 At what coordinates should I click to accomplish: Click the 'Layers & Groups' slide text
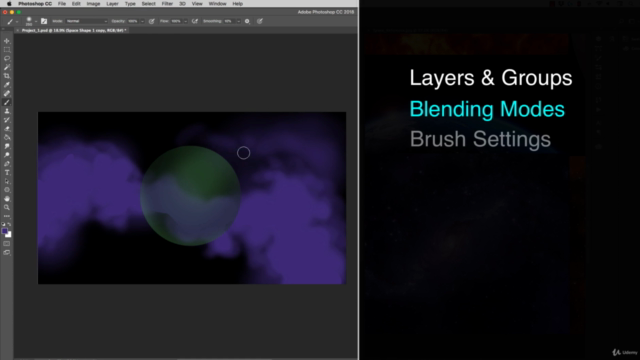point(491,78)
